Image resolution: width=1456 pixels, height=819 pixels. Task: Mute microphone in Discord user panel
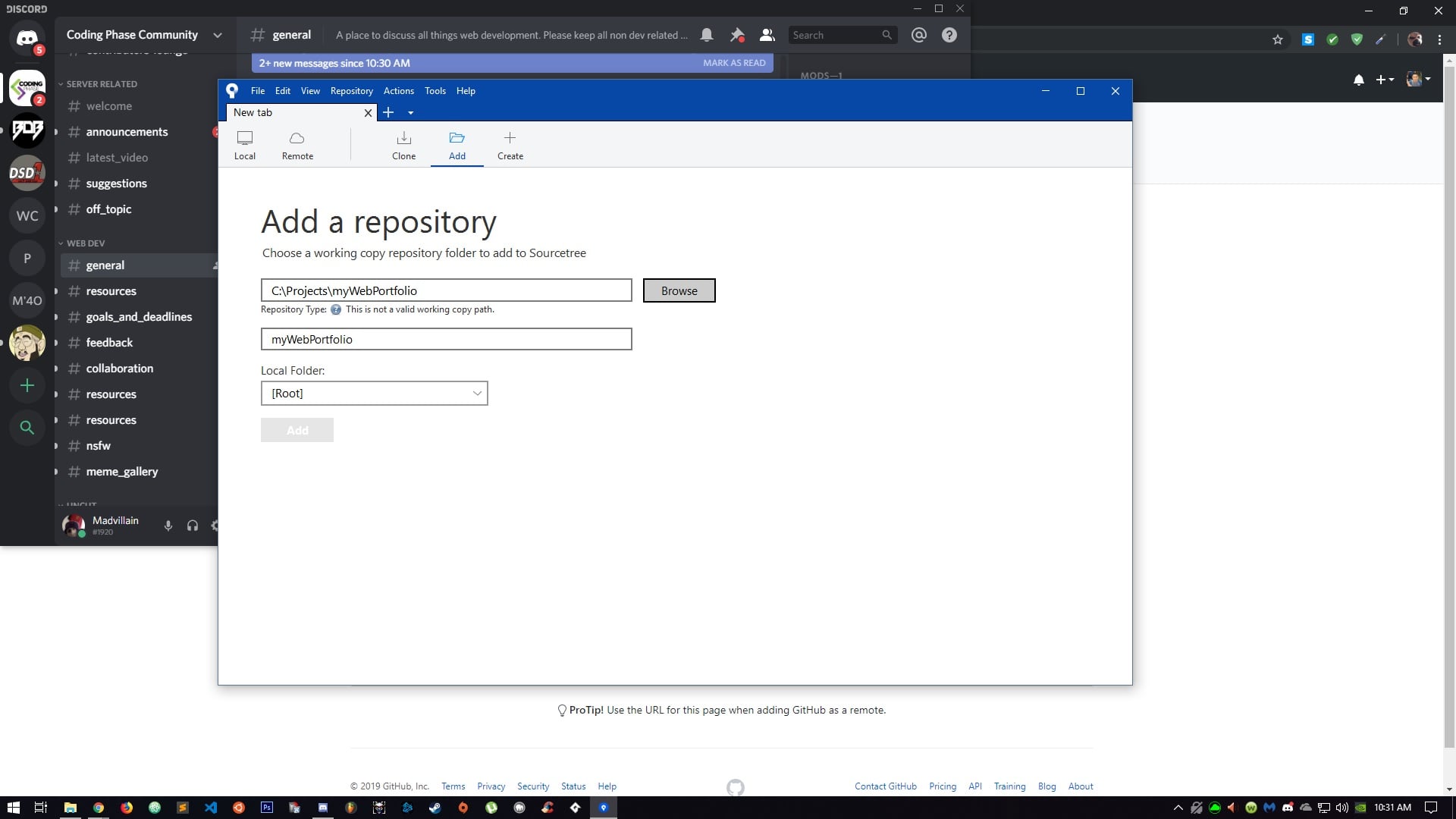click(x=168, y=526)
